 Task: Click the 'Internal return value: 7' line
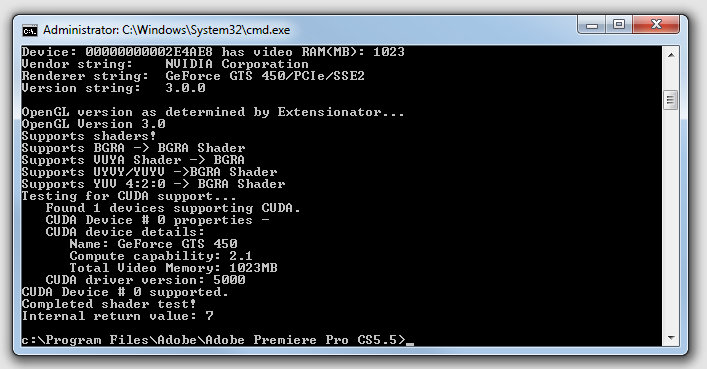[117, 316]
